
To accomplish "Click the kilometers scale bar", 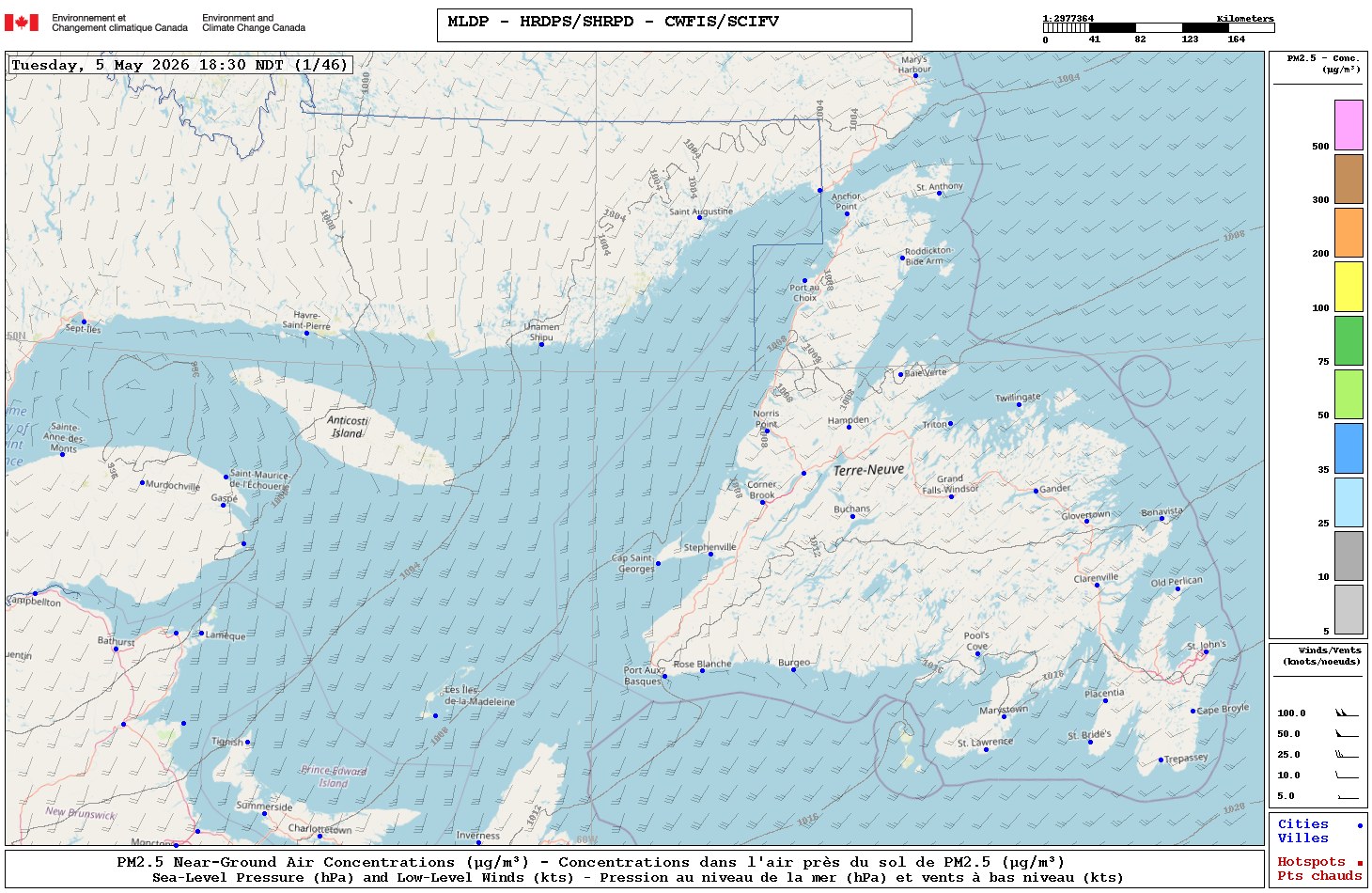I will pyautogui.click(x=1158, y=28).
